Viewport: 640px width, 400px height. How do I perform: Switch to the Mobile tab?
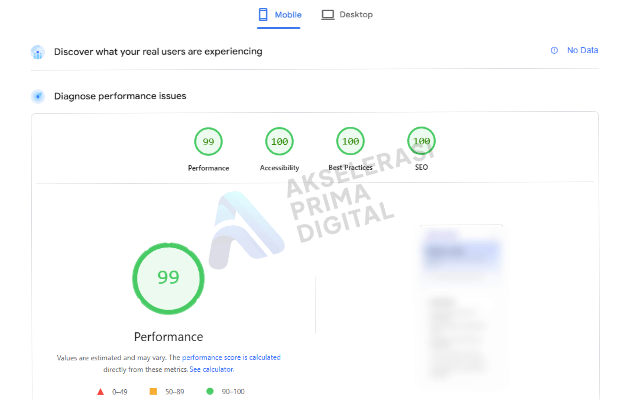(280, 15)
